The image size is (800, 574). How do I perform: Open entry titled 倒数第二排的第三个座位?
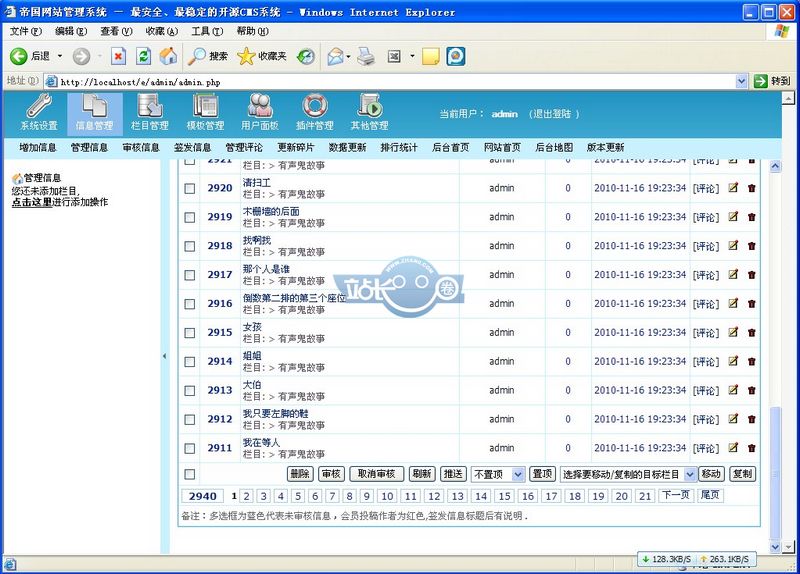294,298
